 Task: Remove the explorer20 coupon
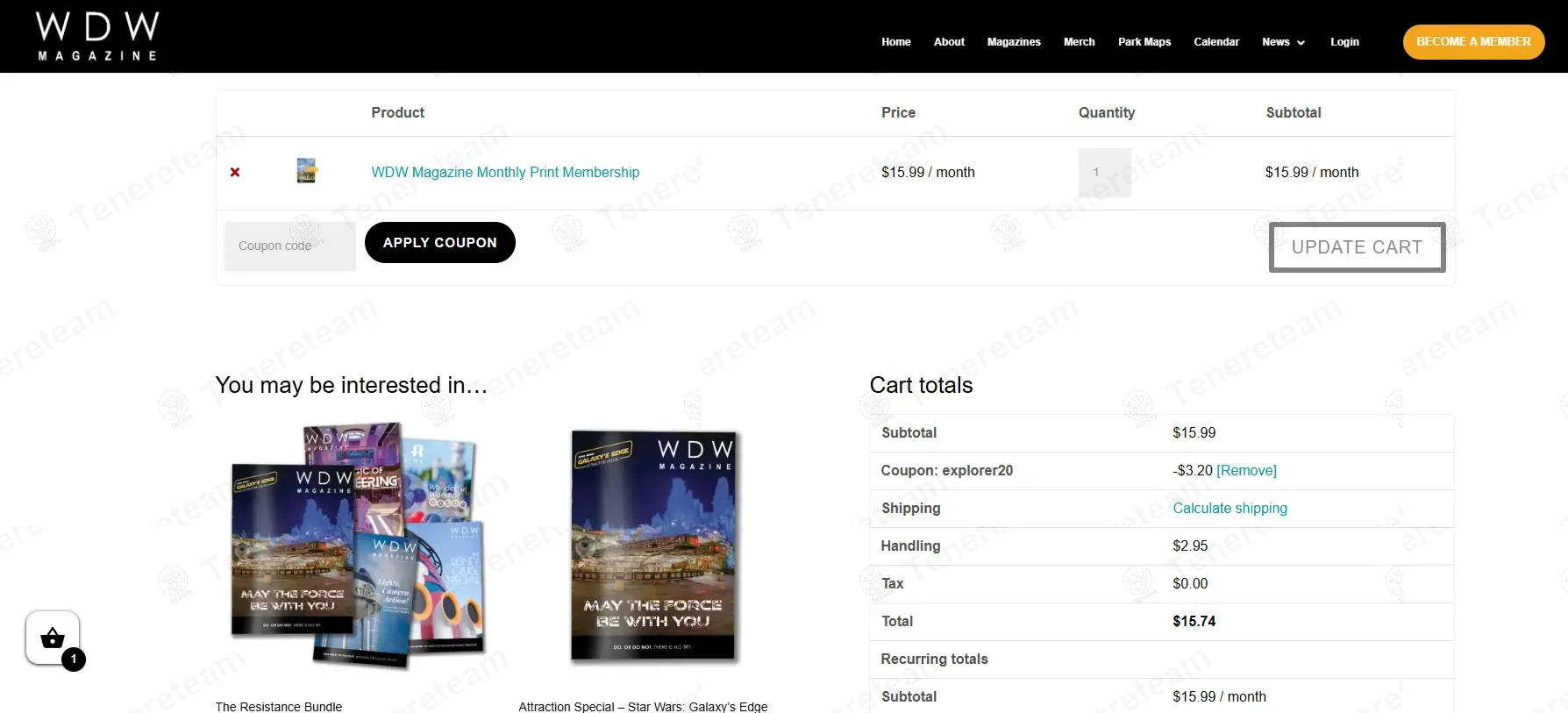1246,471
